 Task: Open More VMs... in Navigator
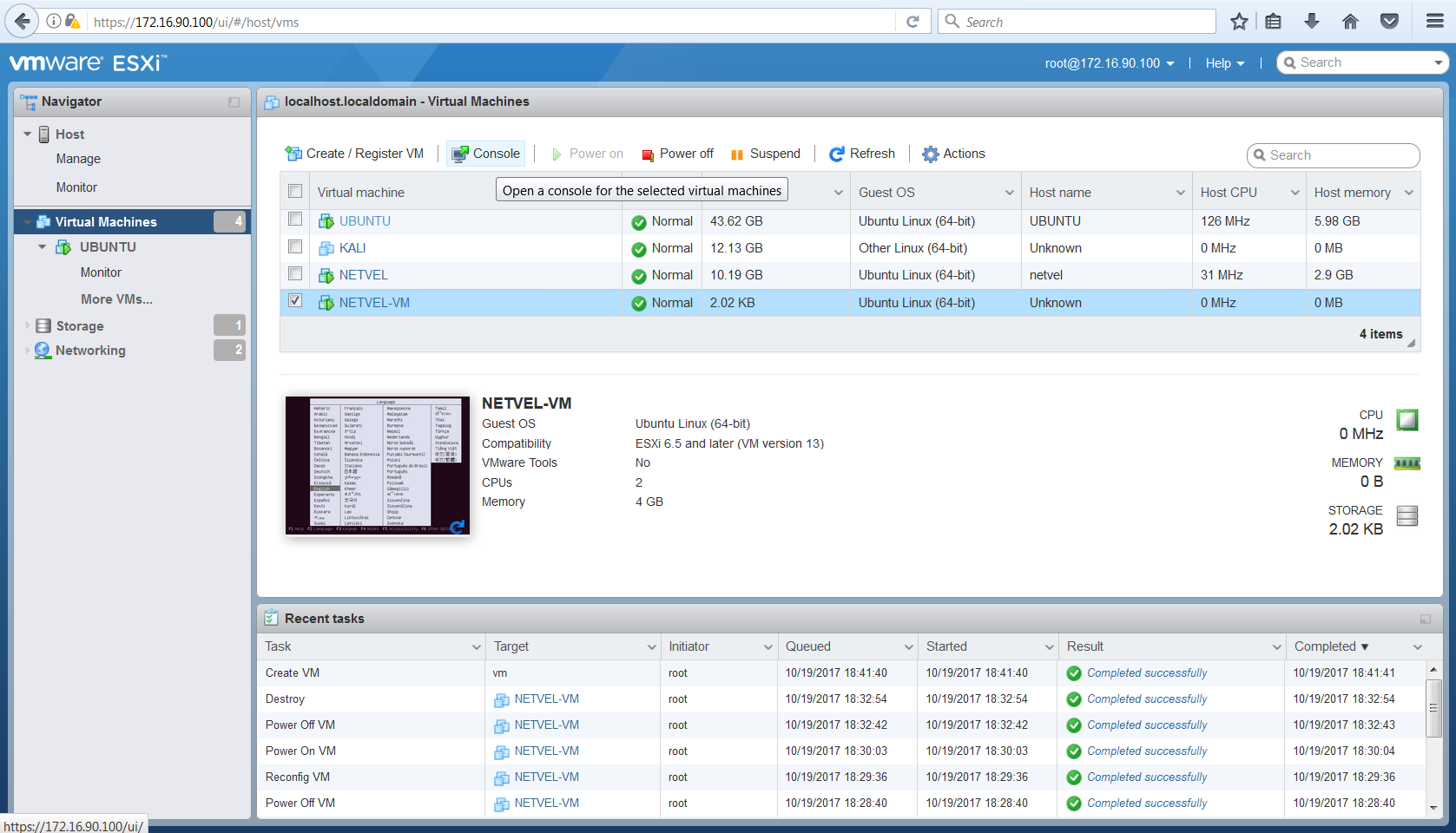coord(116,299)
